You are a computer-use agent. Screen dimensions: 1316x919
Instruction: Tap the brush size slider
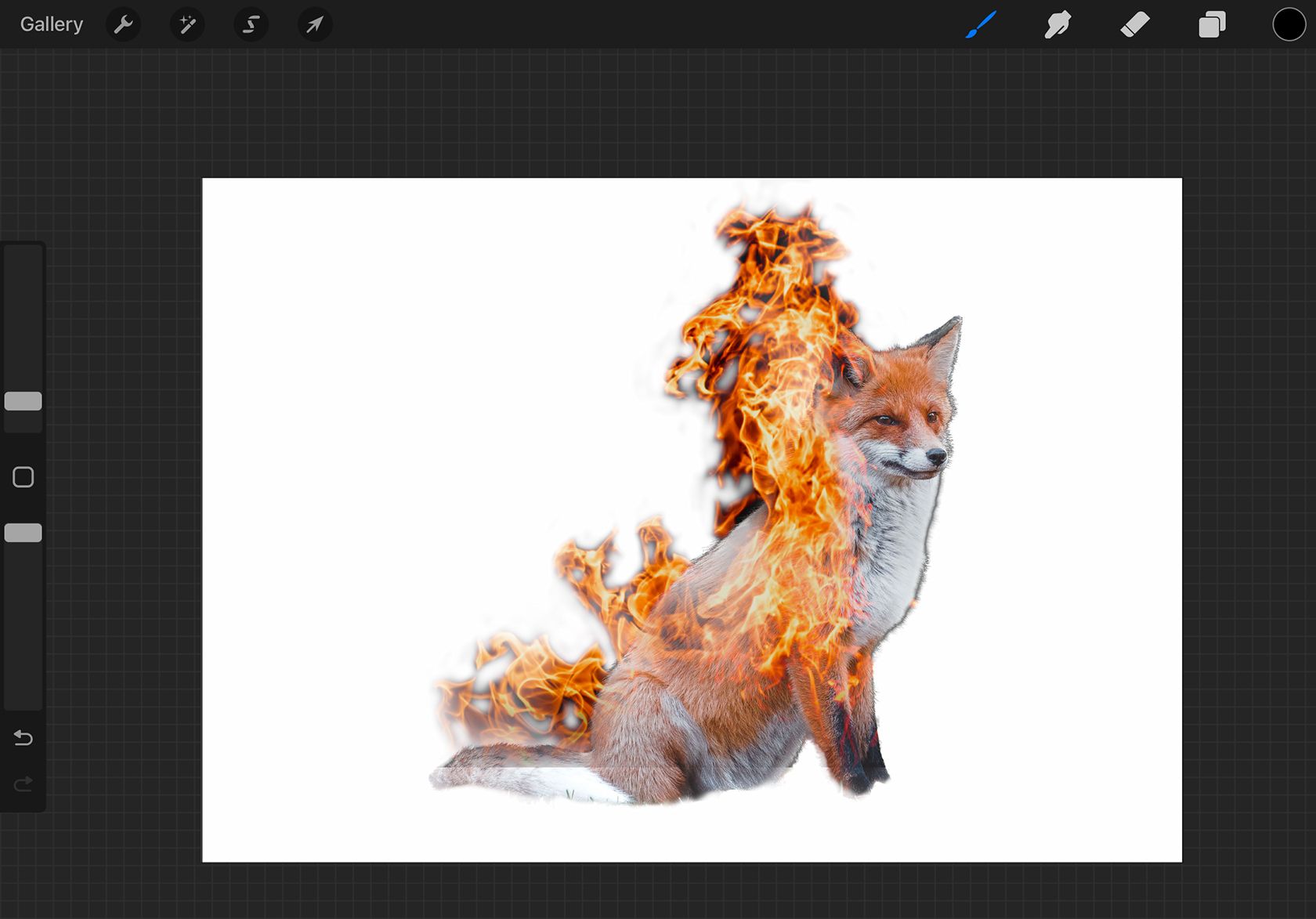tap(23, 400)
